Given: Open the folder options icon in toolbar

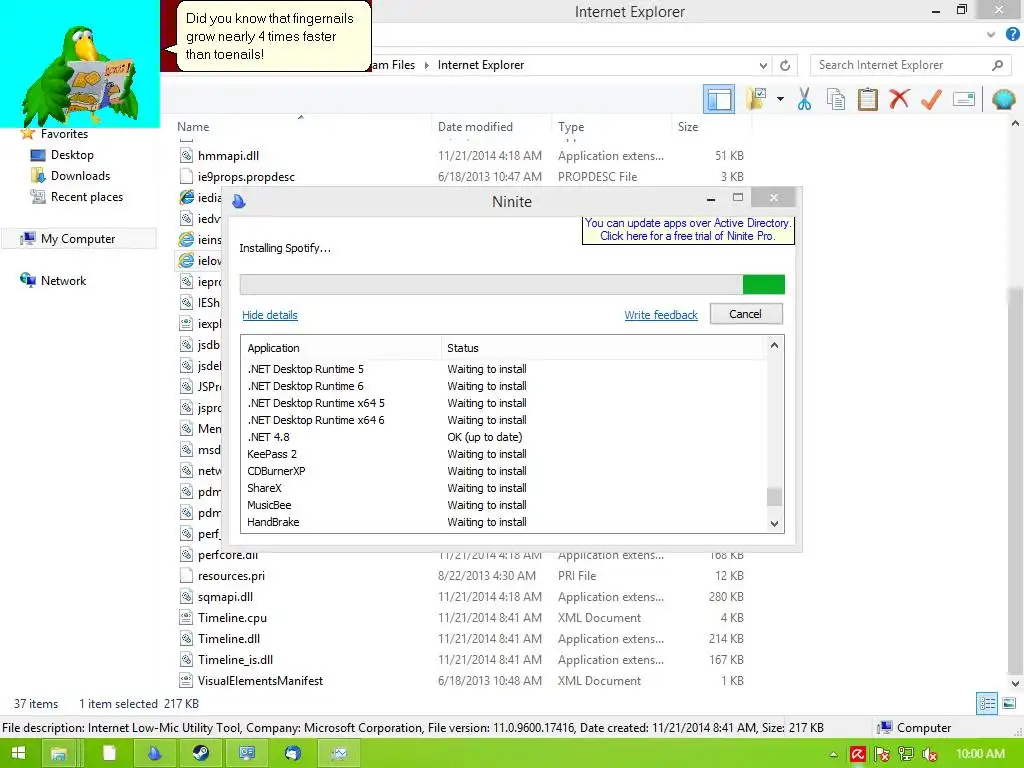Looking at the screenshot, I should tap(757, 99).
